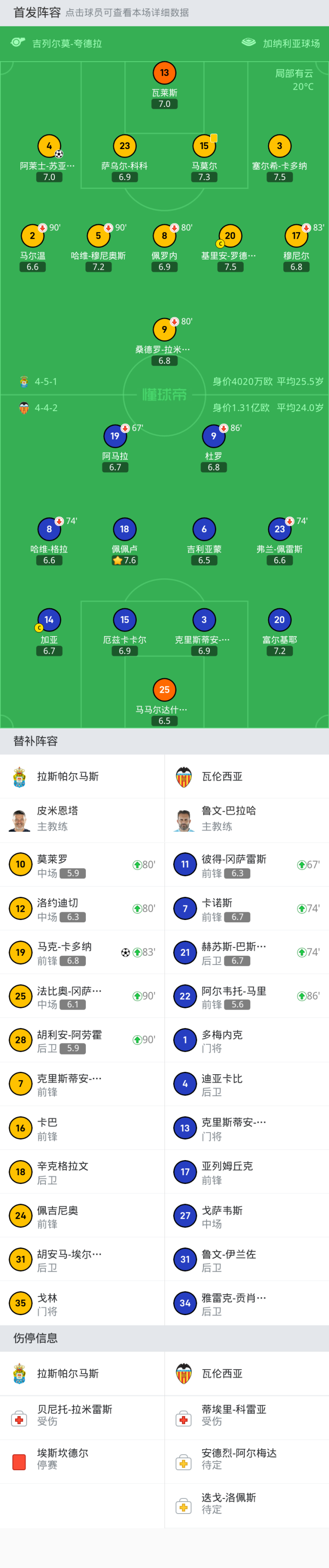Tap striker number 9 Sandro Ramírez's badge
Screen dimensions: 329x1568
pos(164,329)
